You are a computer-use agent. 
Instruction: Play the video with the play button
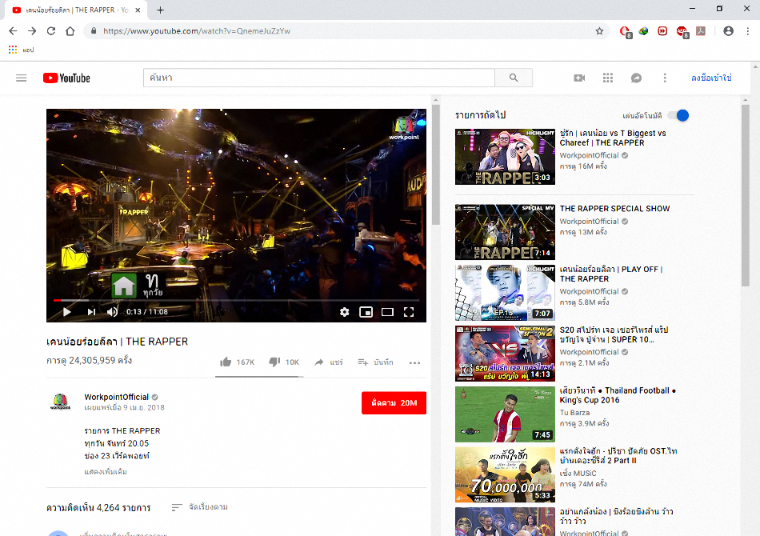[x=67, y=312]
